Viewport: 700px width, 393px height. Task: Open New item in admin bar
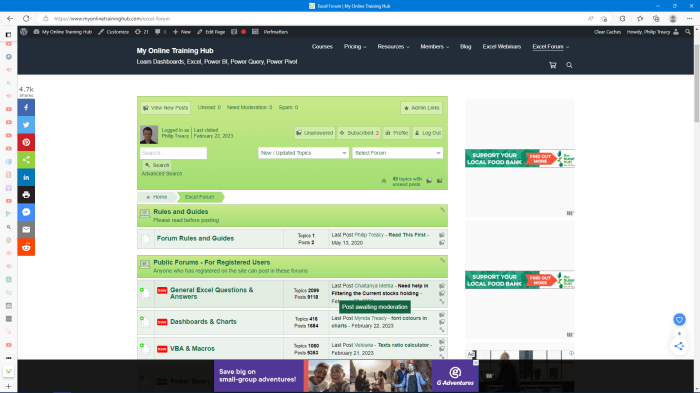click(x=182, y=32)
